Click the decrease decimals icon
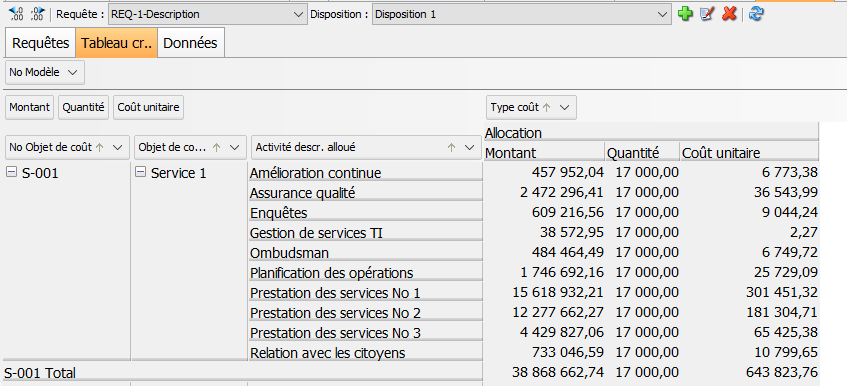 [16, 14]
